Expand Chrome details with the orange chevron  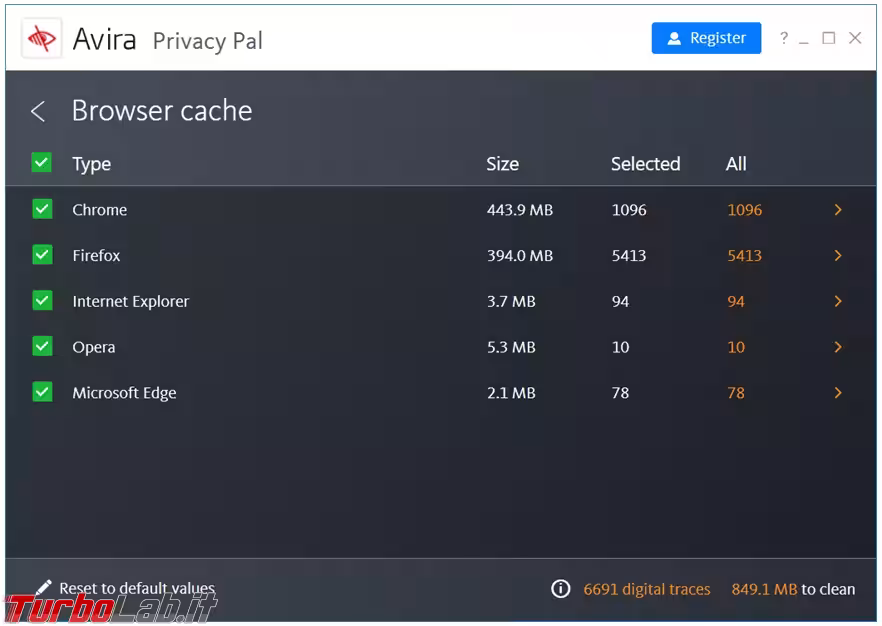point(838,210)
